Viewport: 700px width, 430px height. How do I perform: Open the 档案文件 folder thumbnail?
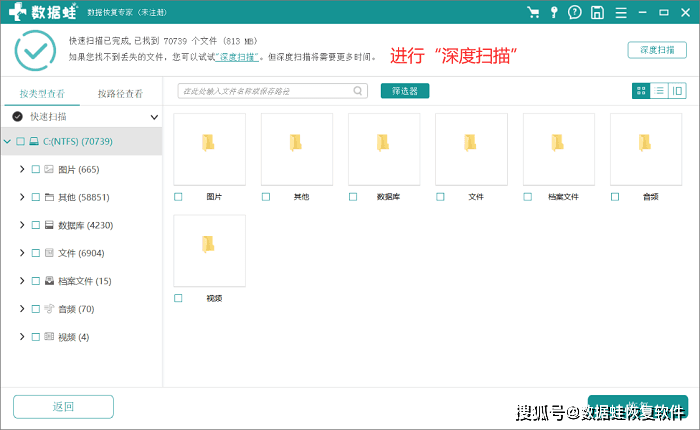point(558,149)
